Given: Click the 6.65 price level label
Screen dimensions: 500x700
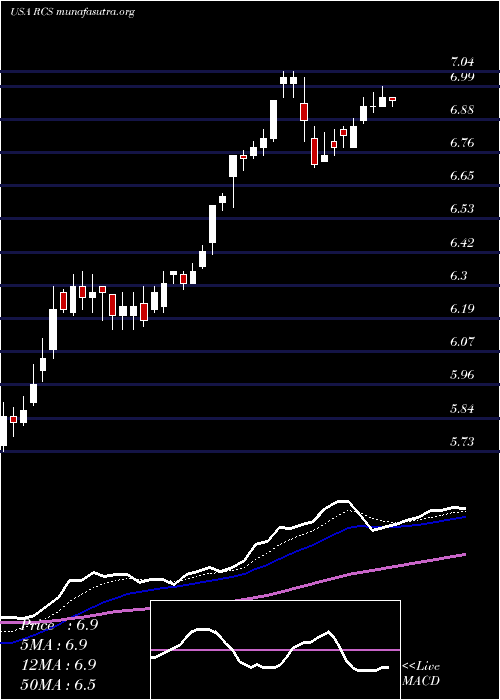Looking at the screenshot, I should 462,175.
